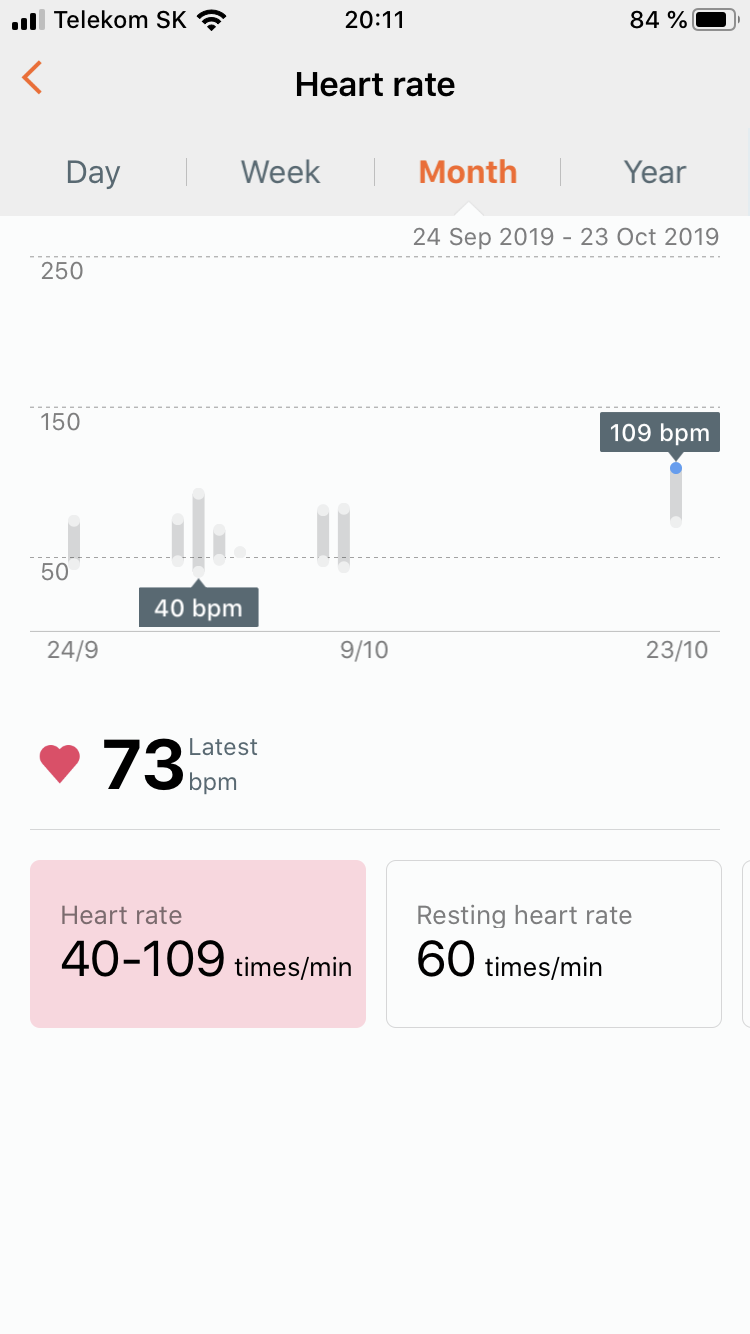
Task: Select the Month tab
Action: pos(468,172)
